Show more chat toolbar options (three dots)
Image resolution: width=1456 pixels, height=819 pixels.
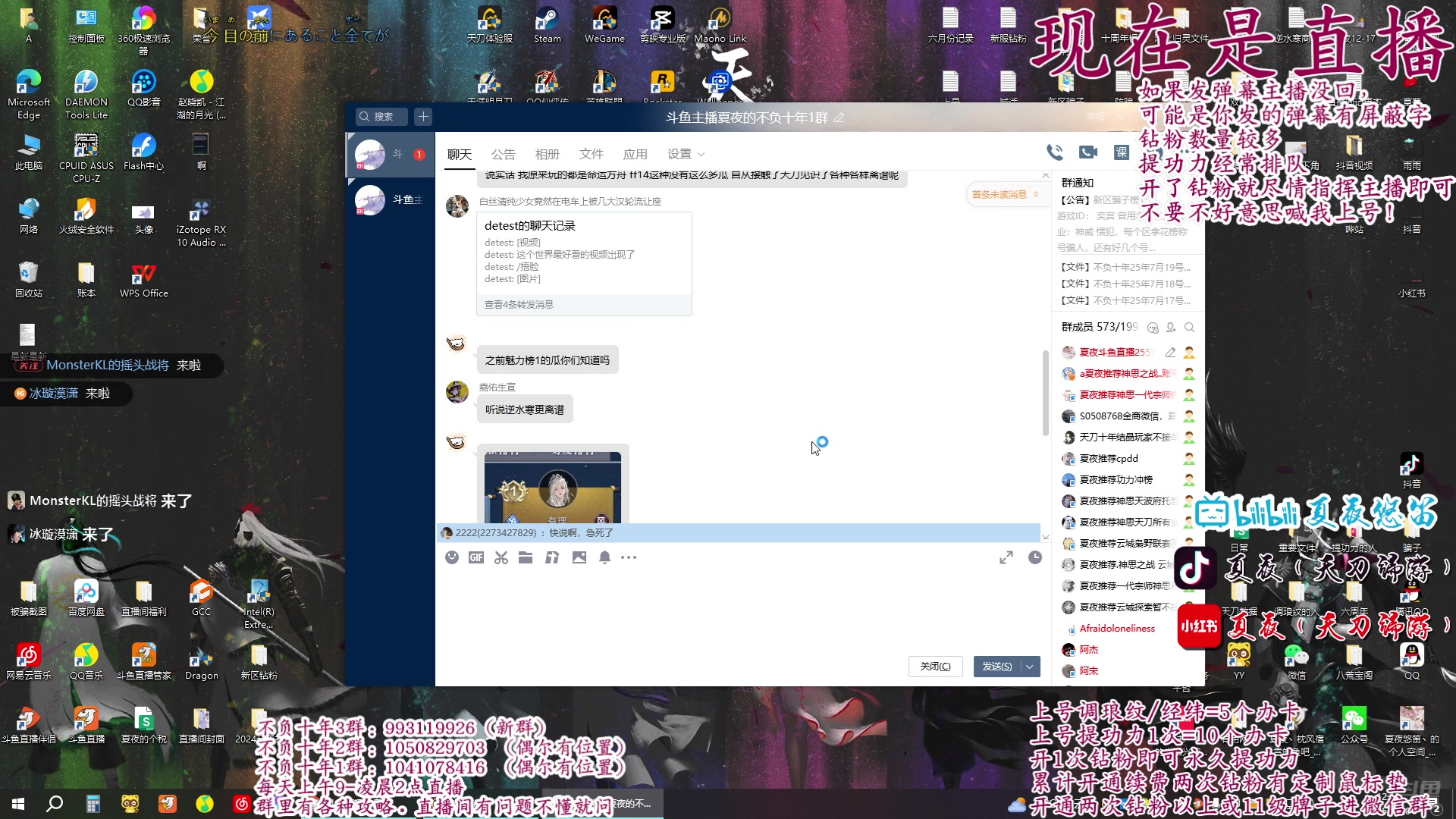(629, 557)
